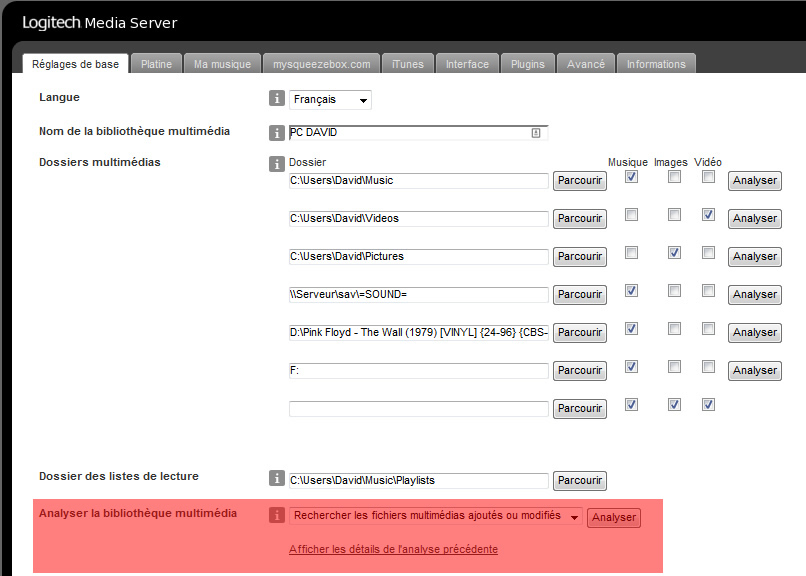Enable Images for the F: drive row
806x576 pixels.
[x=673, y=366]
